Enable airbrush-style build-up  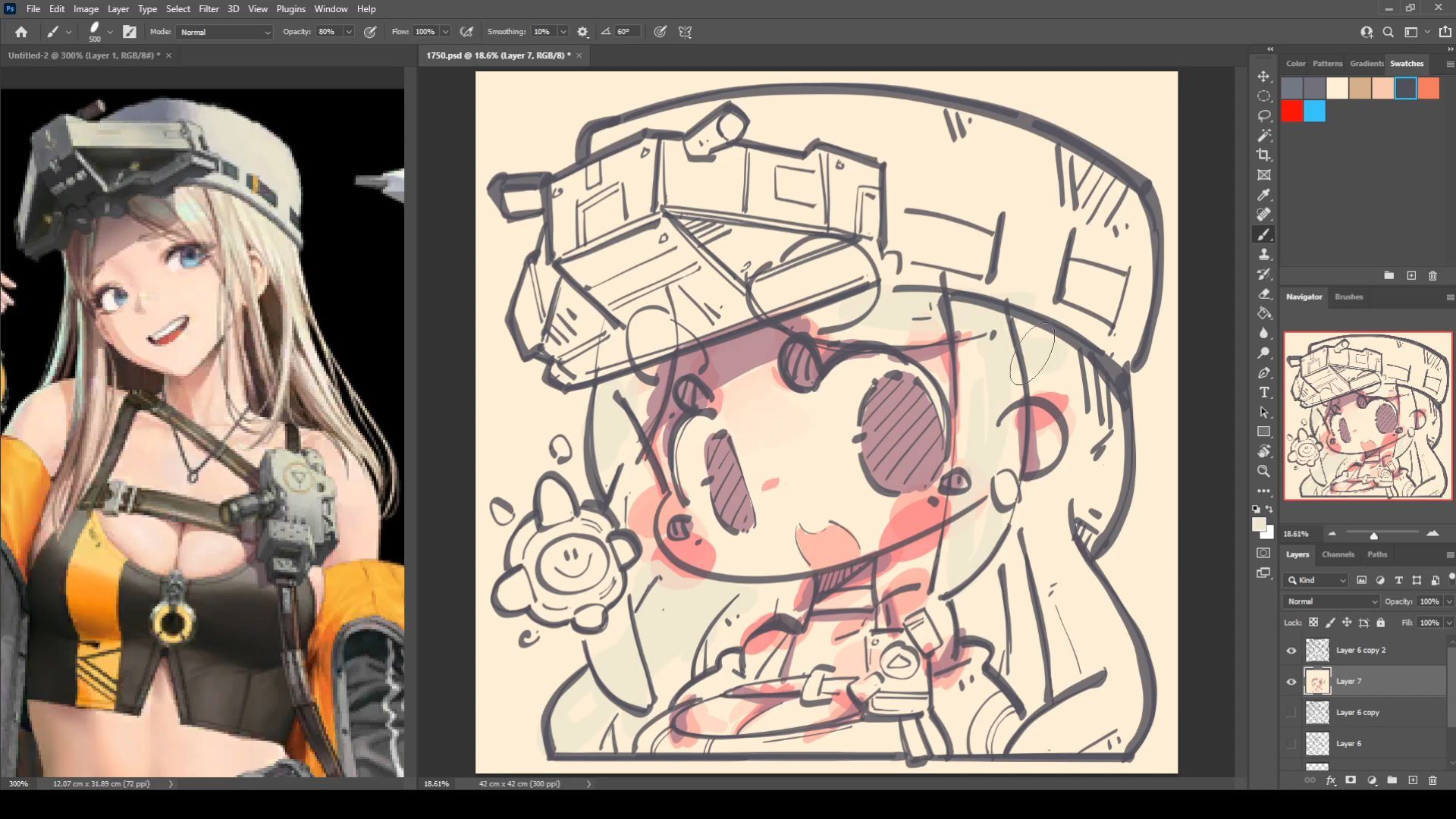click(466, 32)
